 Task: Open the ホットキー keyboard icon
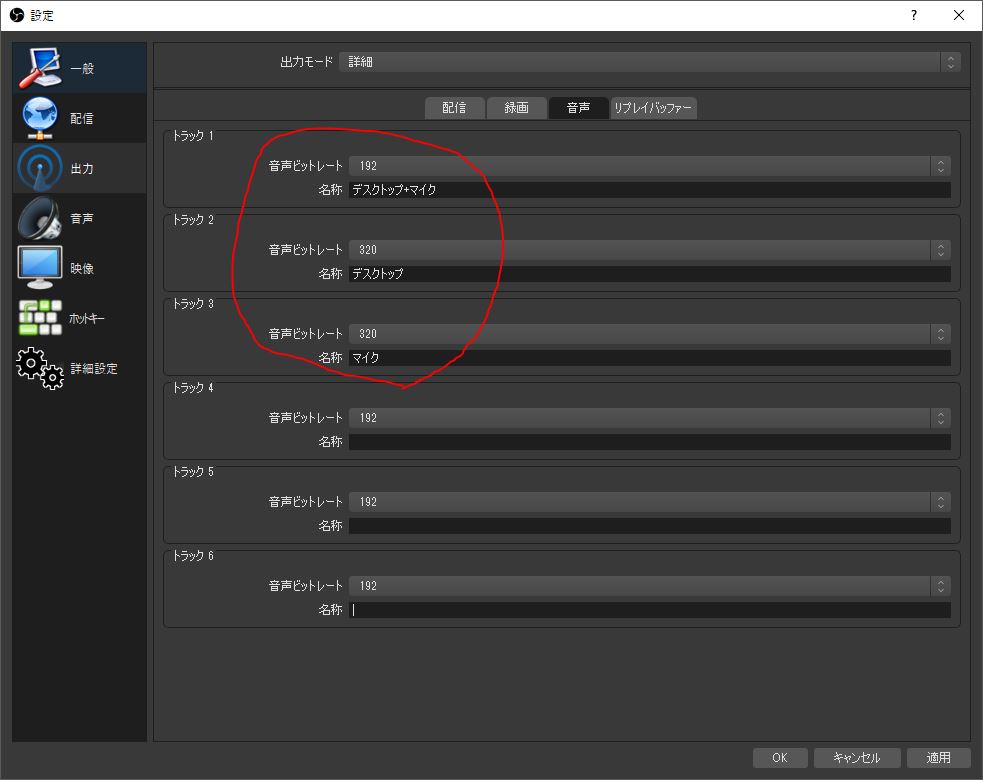[40, 318]
